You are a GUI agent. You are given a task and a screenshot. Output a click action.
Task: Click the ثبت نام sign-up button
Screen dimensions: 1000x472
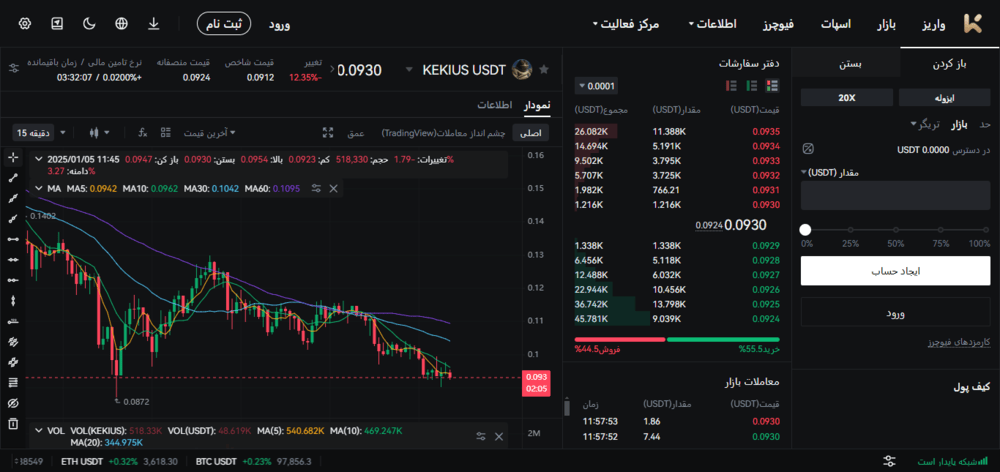[224, 24]
